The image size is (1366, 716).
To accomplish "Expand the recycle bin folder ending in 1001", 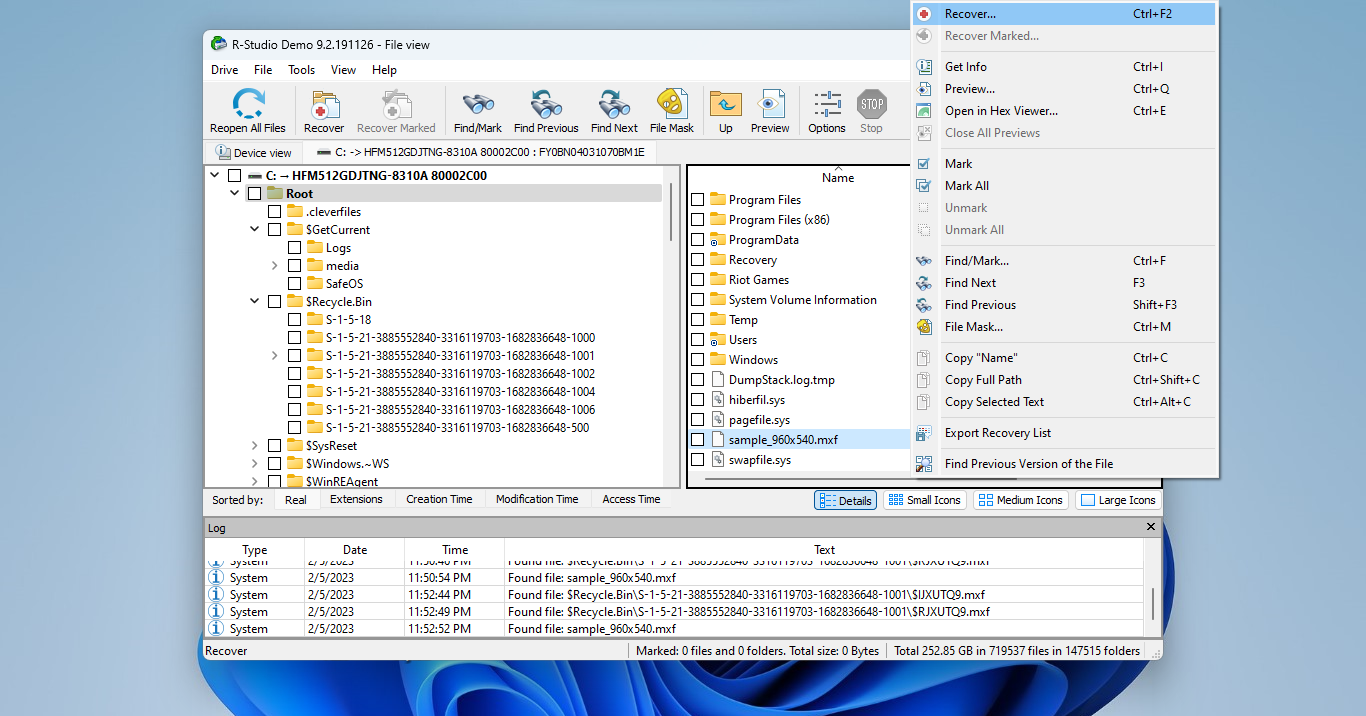I will point(274,355).
